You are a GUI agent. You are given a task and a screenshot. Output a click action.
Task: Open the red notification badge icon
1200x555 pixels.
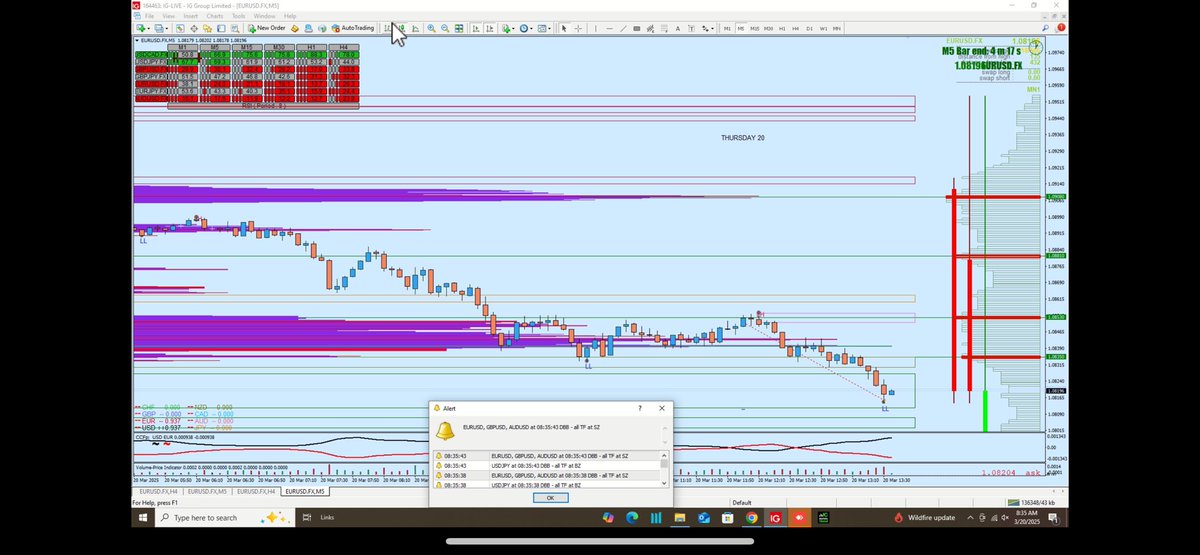[x=1062, y=27]
